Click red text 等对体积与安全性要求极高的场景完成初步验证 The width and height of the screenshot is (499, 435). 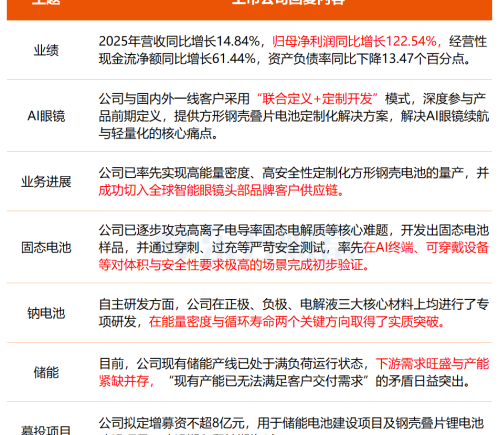point(231,265)
